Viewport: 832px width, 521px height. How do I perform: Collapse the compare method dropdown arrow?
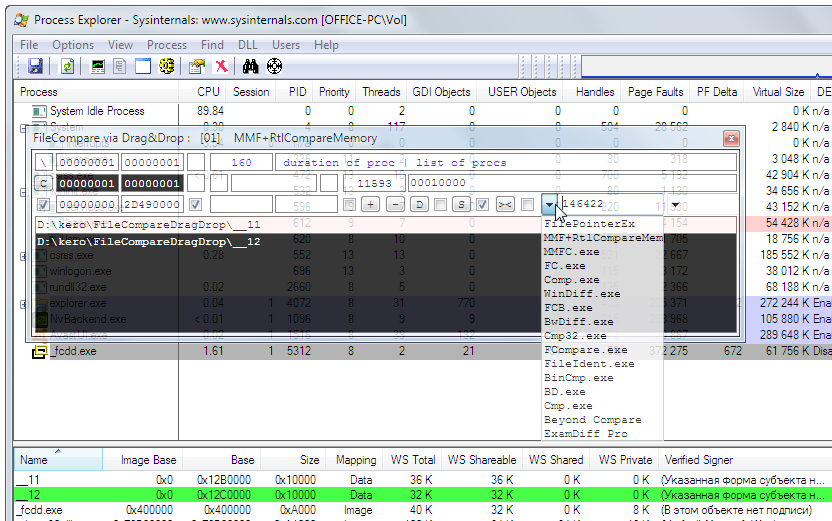click(549, 205)
